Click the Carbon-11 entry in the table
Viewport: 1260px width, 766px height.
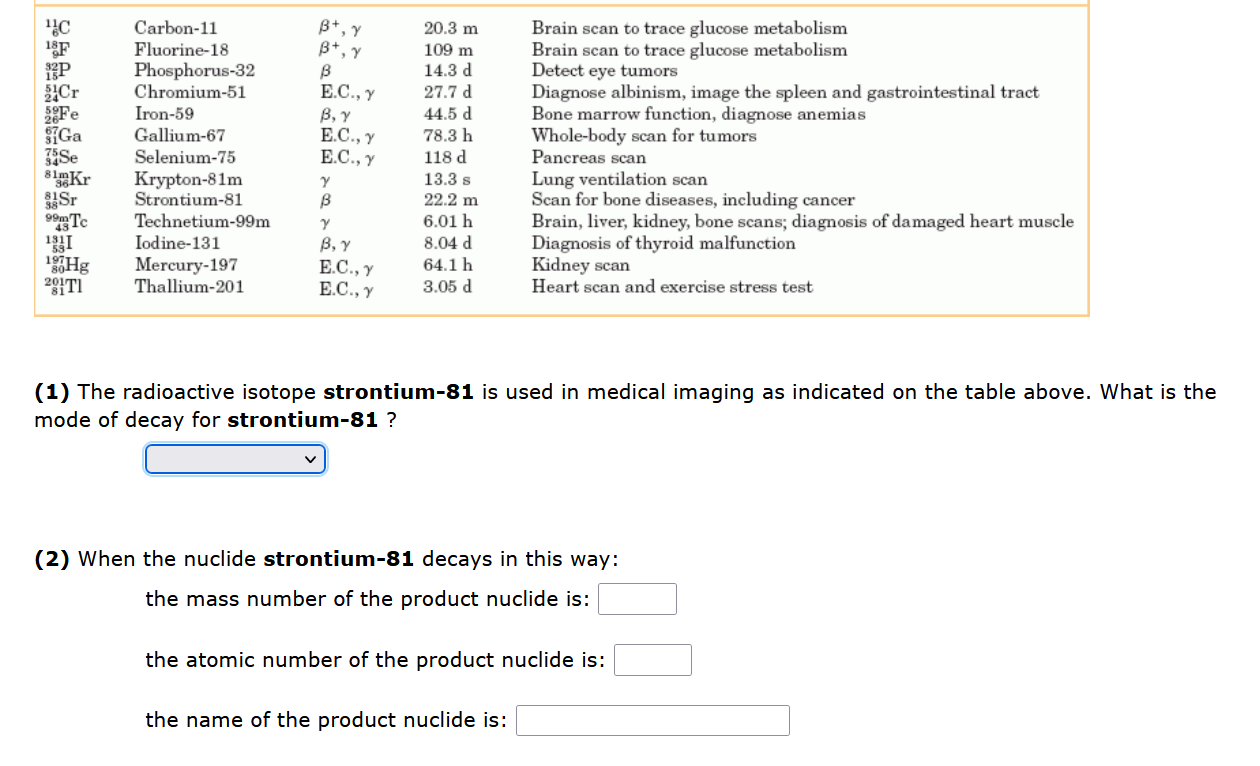click(x=176, y=28)
